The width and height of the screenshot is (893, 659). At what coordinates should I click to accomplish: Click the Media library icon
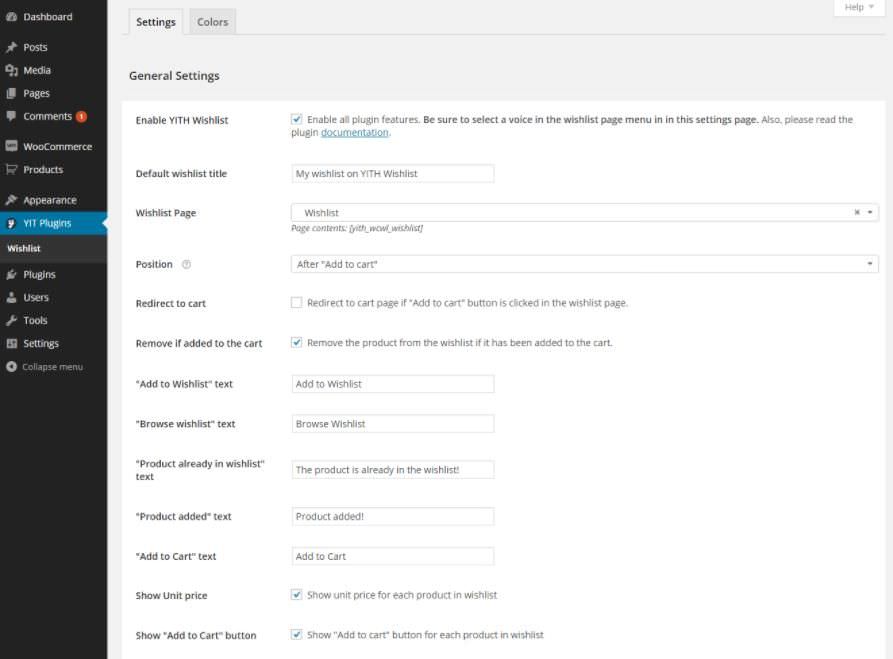coord(11,71)
